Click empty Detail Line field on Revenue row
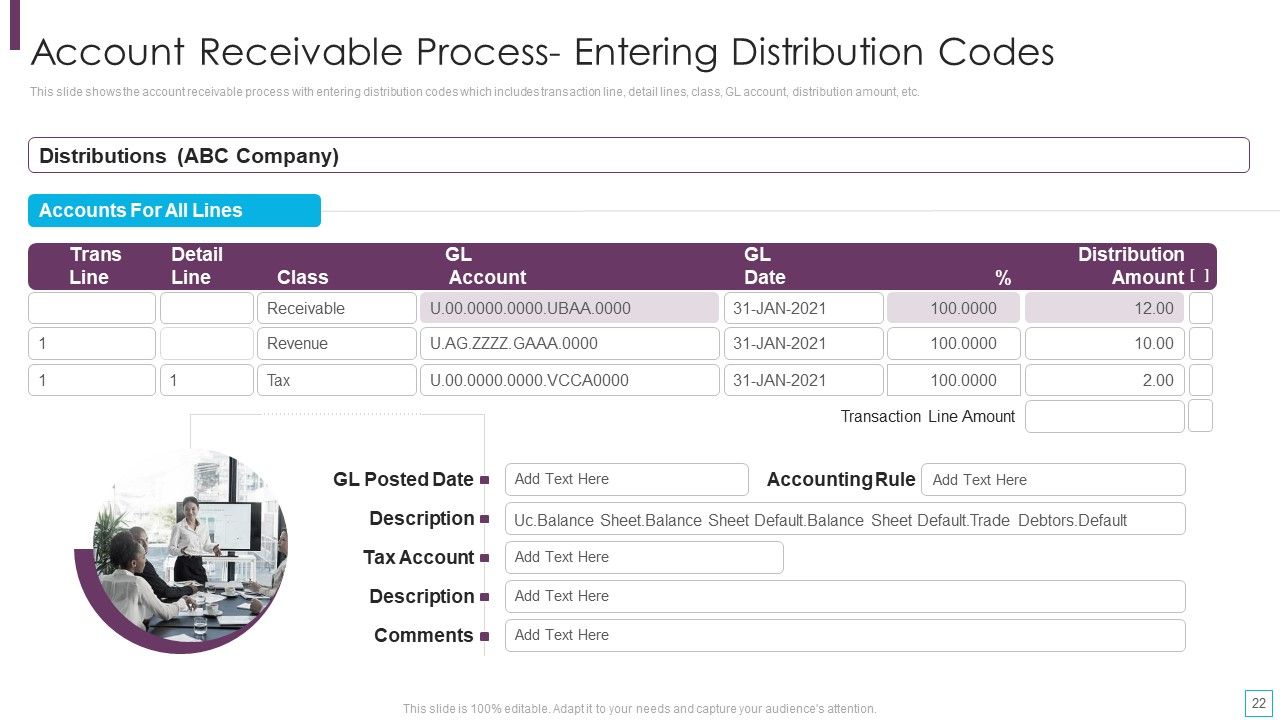Image resolution: width=1280 pixels, height=720 pixels. (207, 343)
